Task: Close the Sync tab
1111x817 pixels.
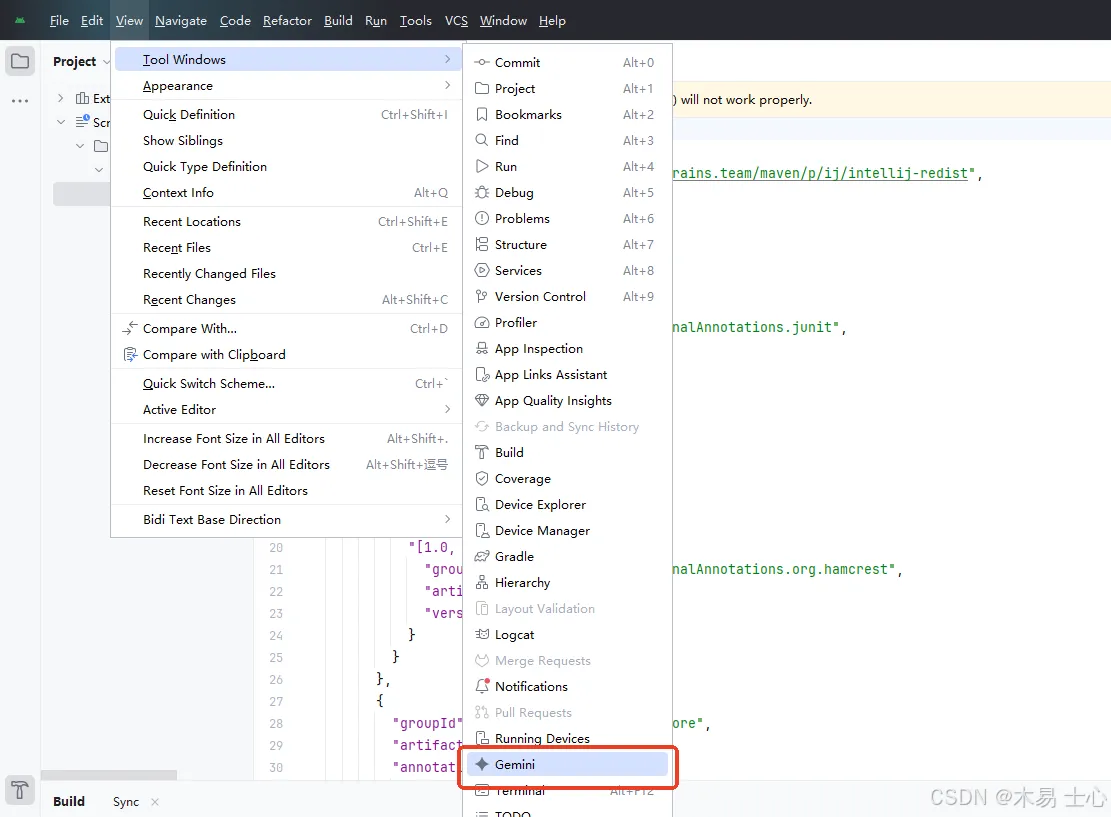Action: (x=155, y=801)
